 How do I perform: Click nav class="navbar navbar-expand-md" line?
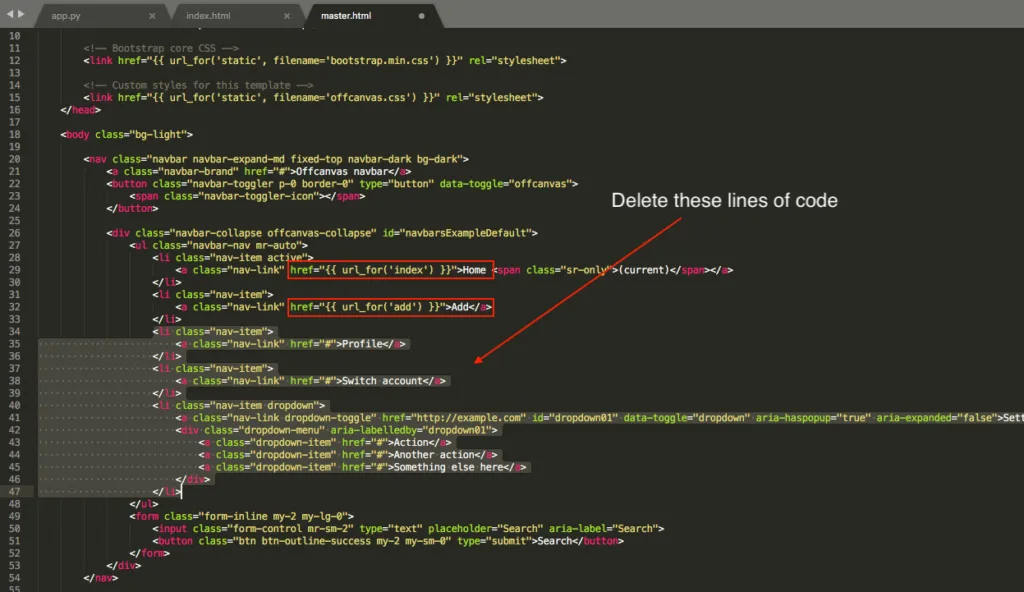pyautogui.click(x=276, y=159)
